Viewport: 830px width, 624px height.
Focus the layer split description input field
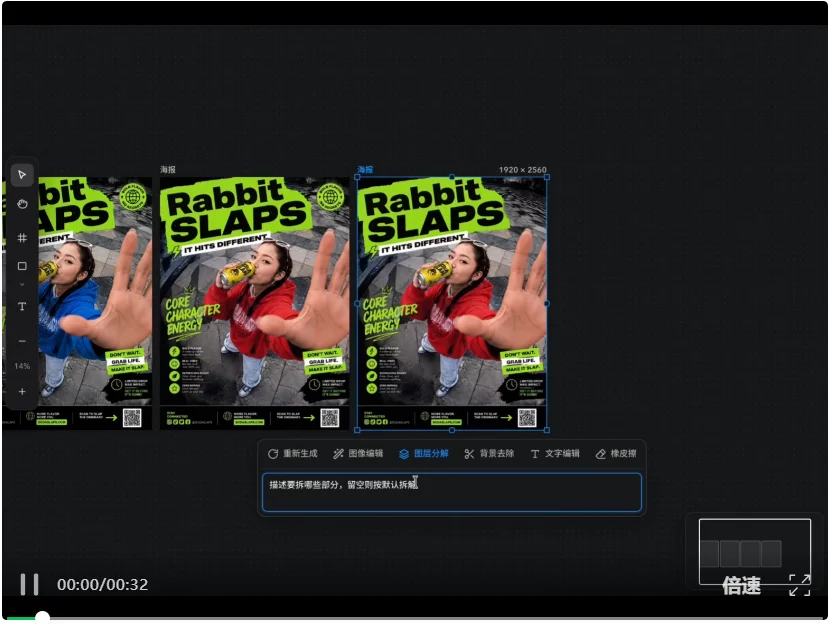(x=452, y=493)
